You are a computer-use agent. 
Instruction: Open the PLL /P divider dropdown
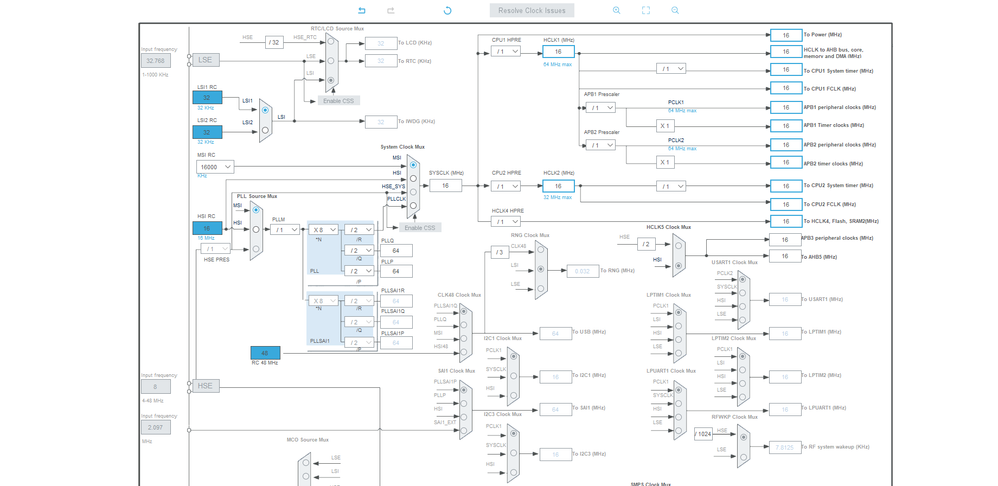coord(359,271)
